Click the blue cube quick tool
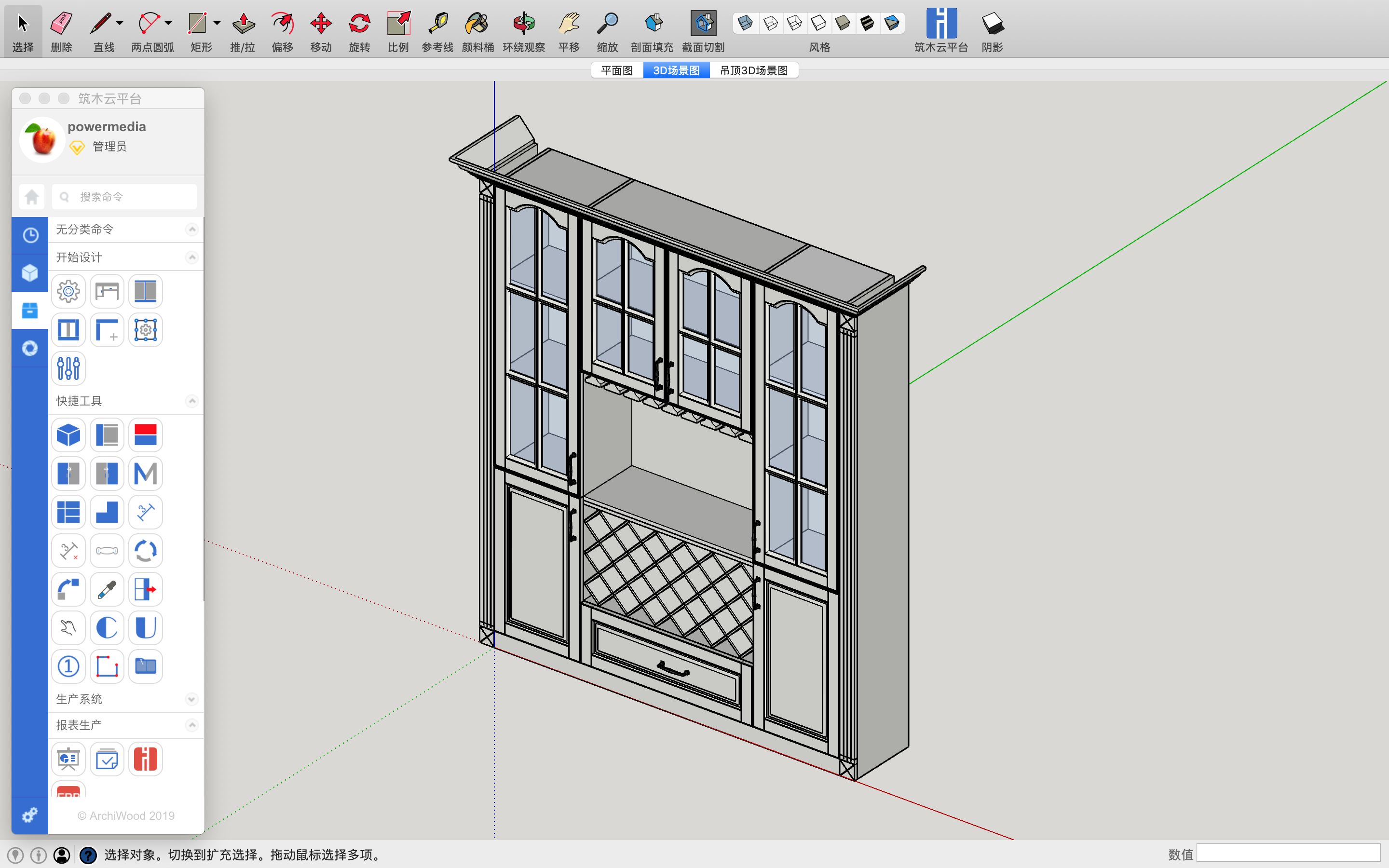The height and width of the screenshot is (868, 1389). click(x=68, y=434)
